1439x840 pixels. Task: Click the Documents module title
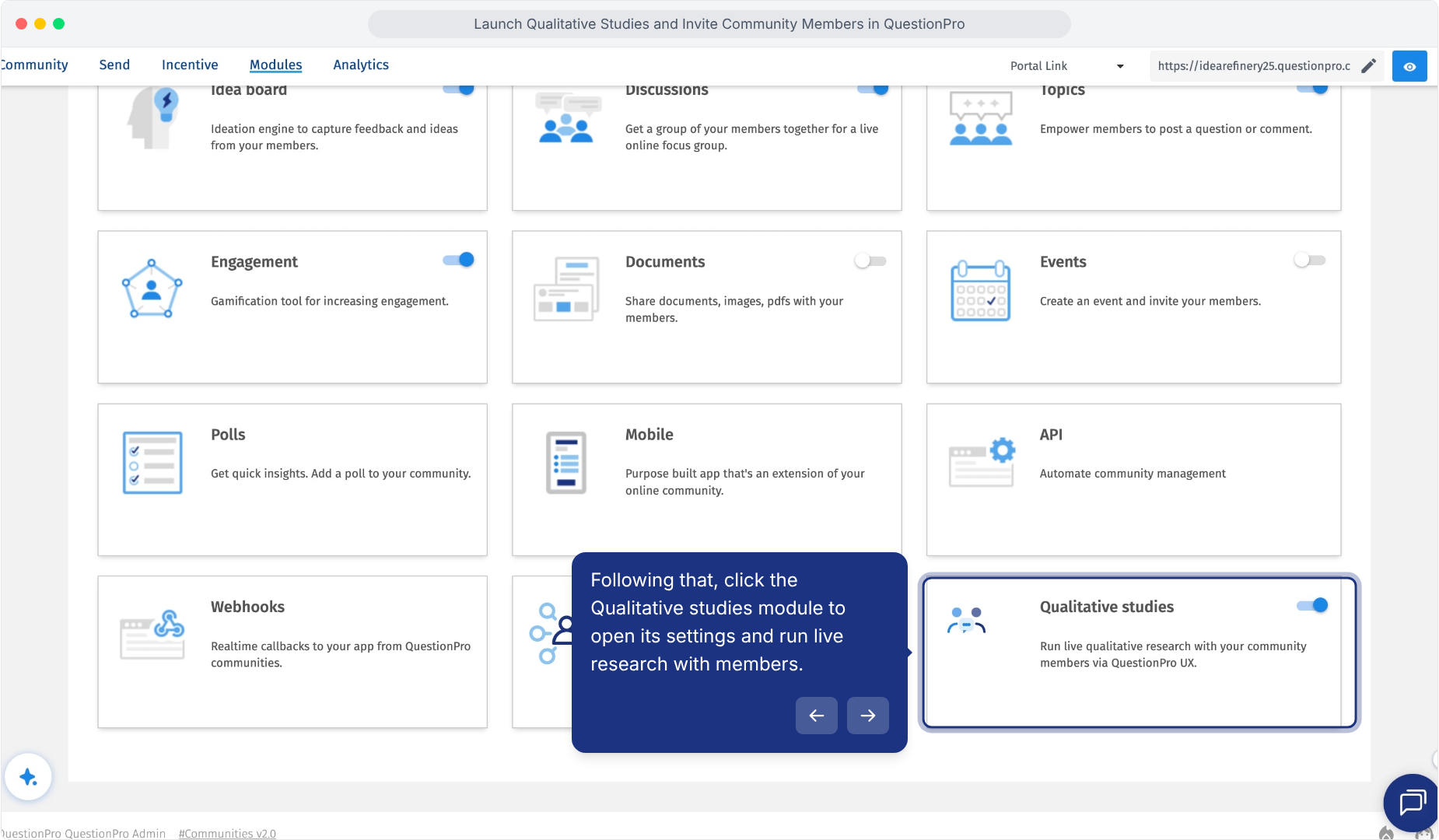coord(665,262)
